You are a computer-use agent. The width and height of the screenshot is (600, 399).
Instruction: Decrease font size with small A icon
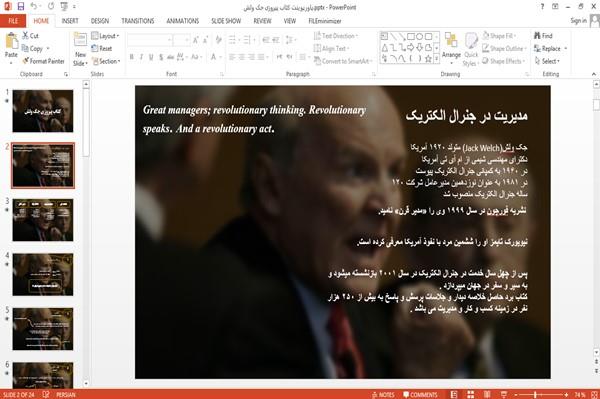click(205, 40)
